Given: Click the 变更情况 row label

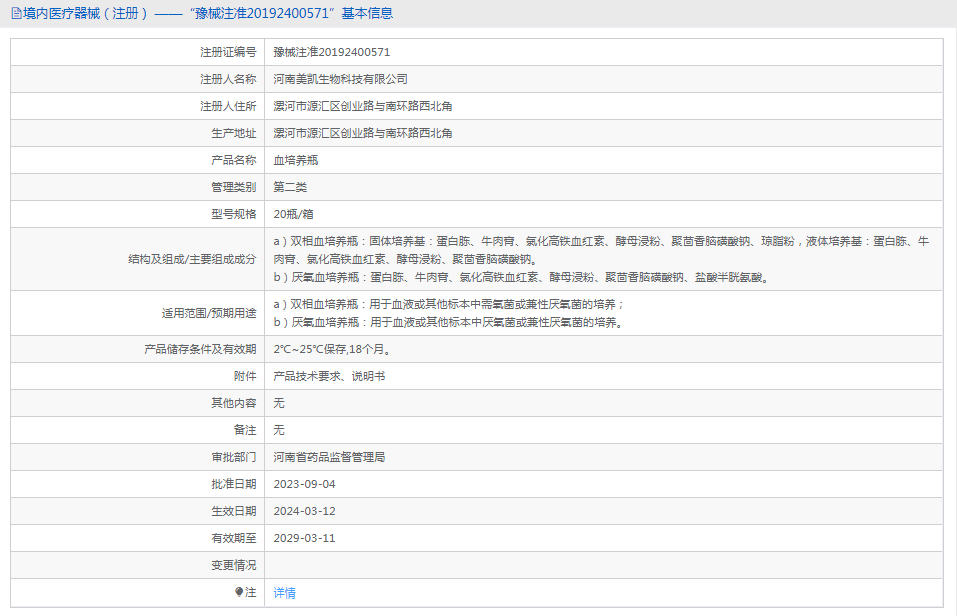Looking at the screenshot, I should pos(233,565).
